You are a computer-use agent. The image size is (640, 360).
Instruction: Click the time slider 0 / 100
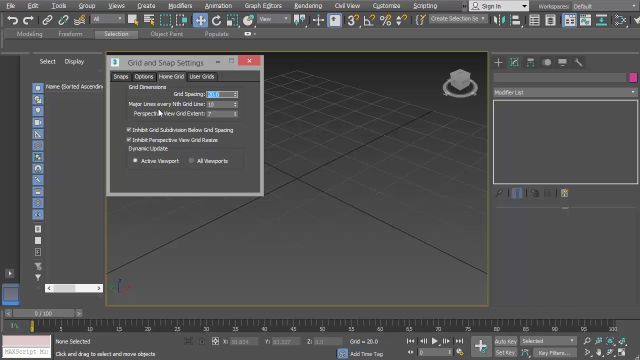43,313
